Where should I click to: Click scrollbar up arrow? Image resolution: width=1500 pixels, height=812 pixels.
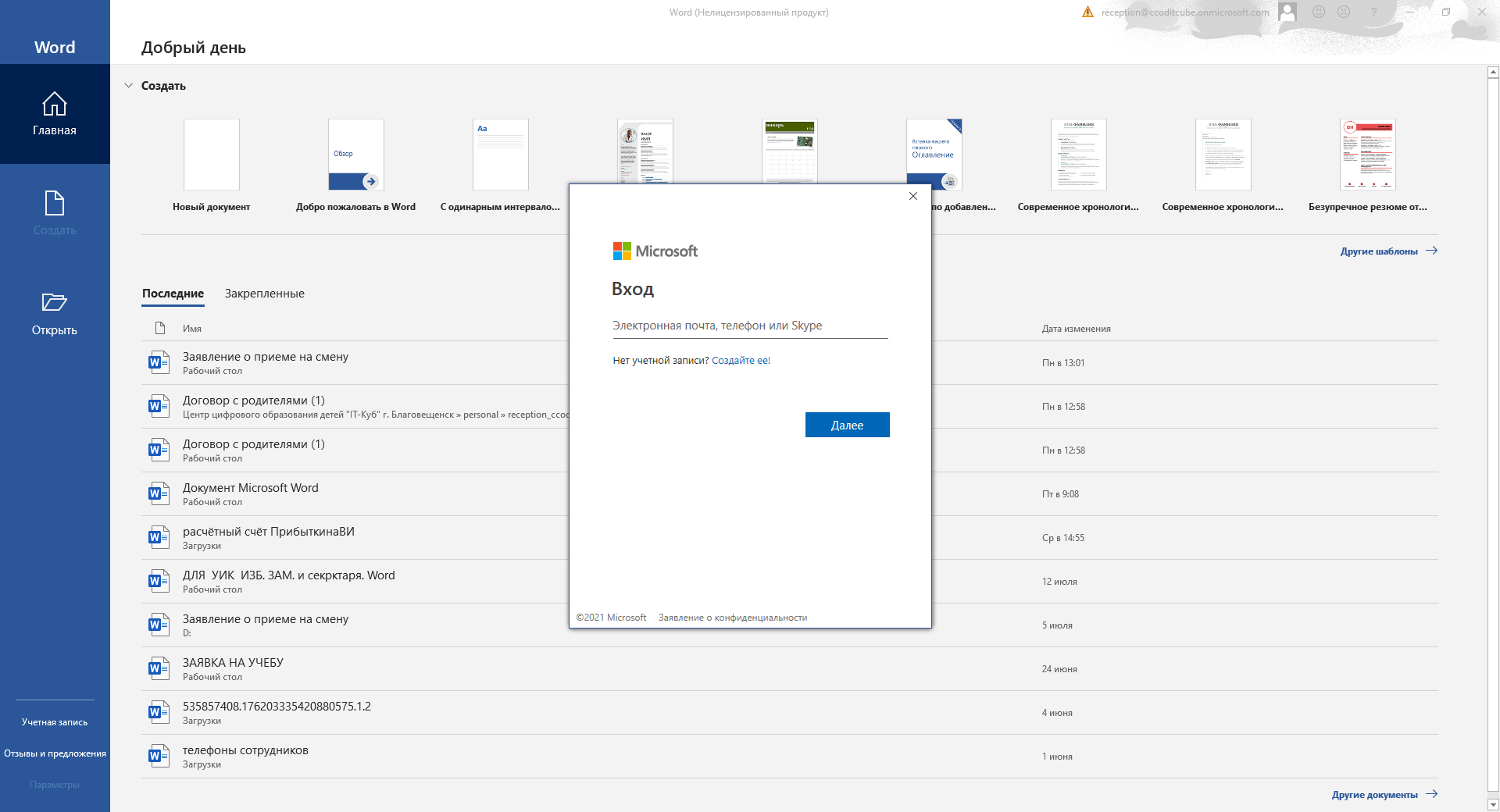pos(1493,73)
